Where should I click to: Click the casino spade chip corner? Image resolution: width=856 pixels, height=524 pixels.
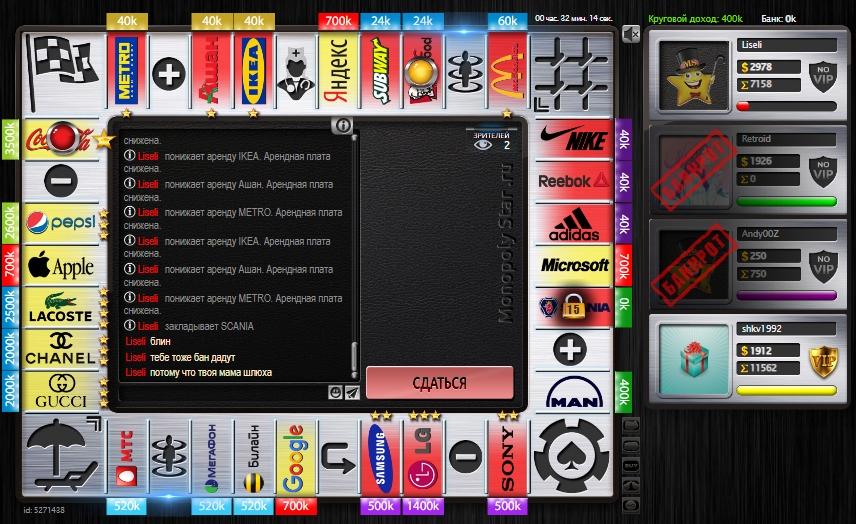[x=572, y=455]
